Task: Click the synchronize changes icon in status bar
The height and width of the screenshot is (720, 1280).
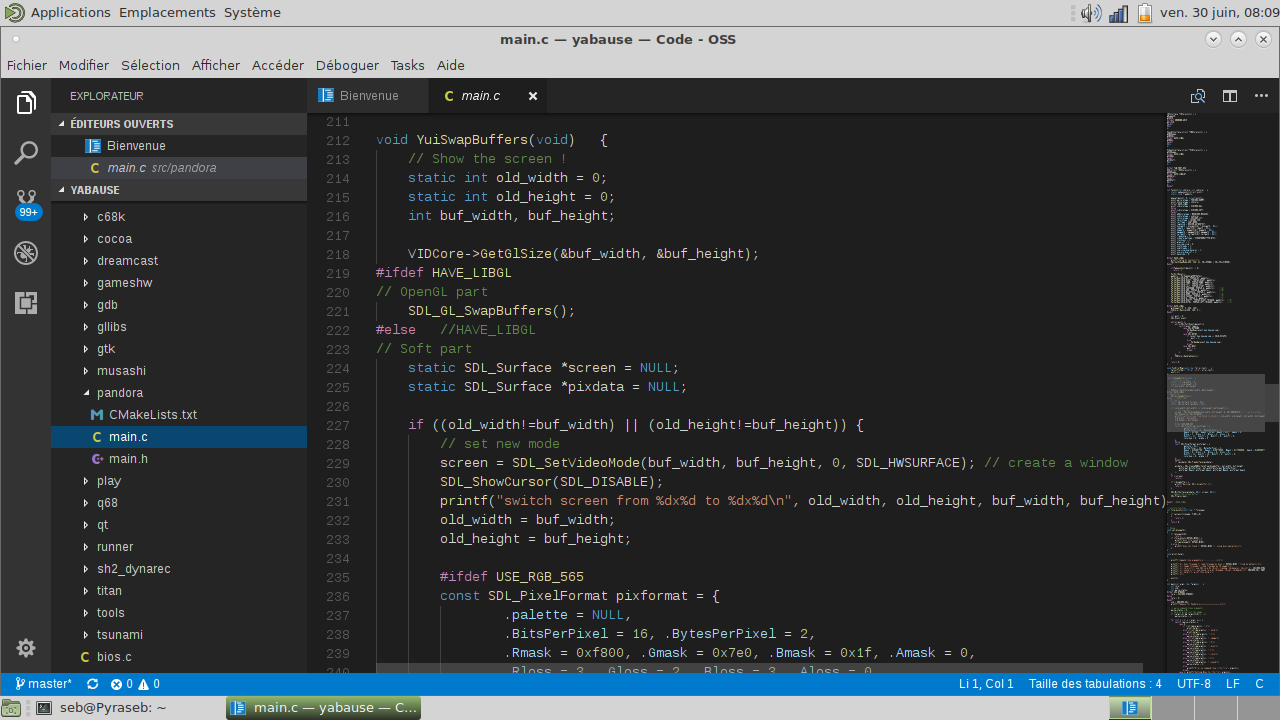Action: pos(93,684)
